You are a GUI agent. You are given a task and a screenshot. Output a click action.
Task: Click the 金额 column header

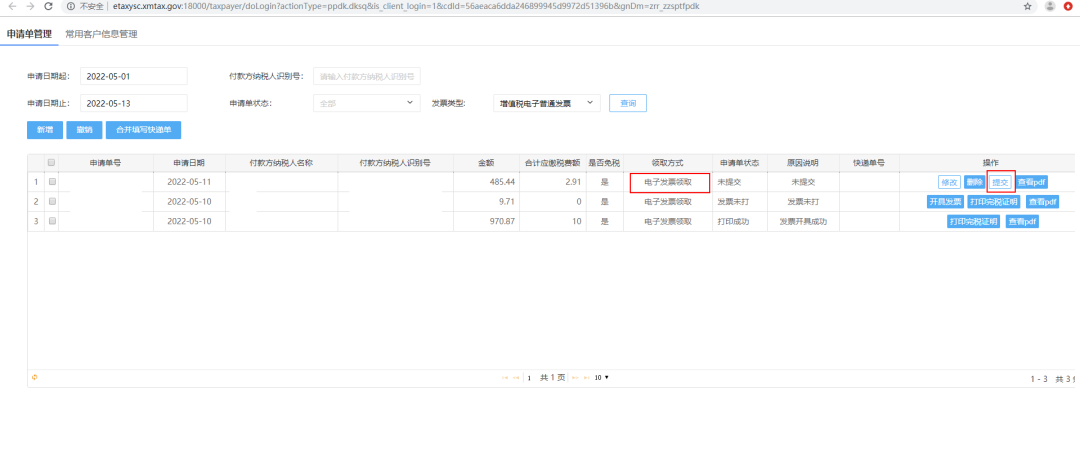point(486,163)
